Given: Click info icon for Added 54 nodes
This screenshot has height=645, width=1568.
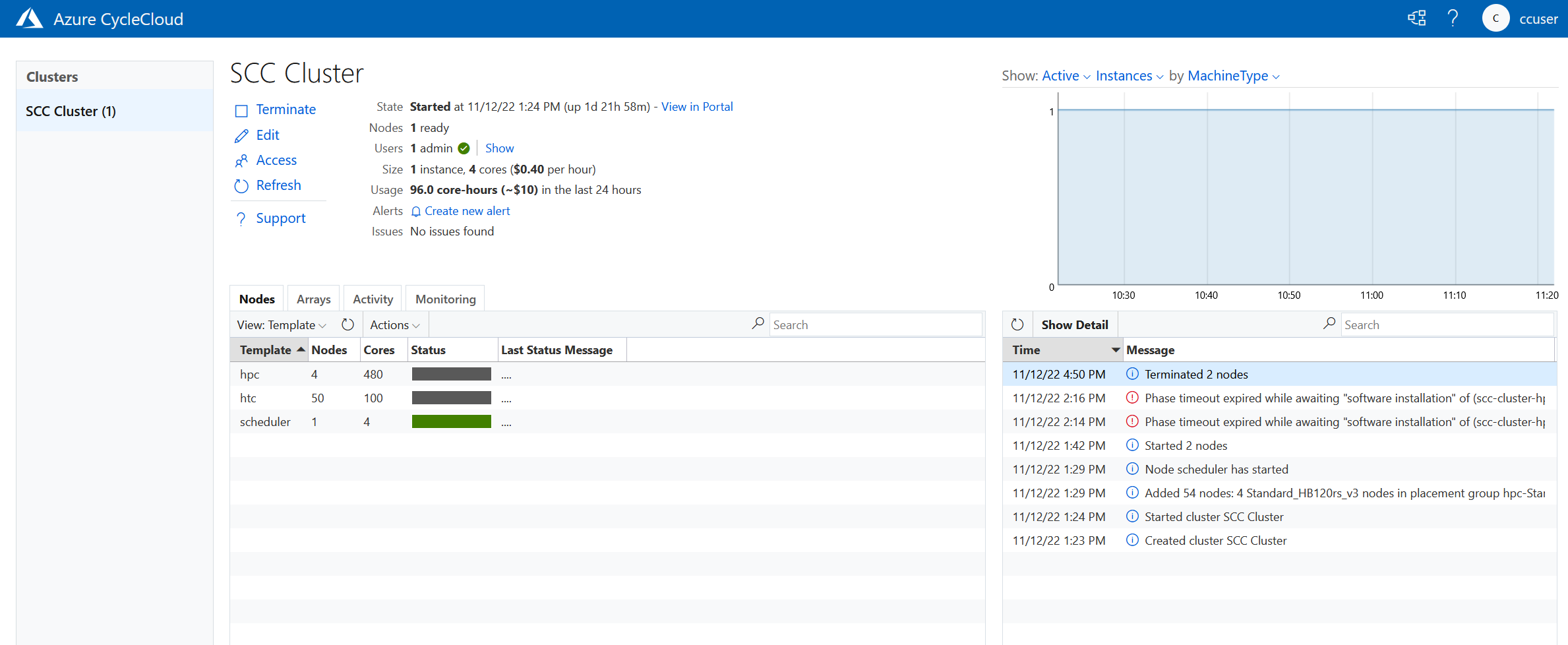Looking at the screenshot, I should (1132, 493).
